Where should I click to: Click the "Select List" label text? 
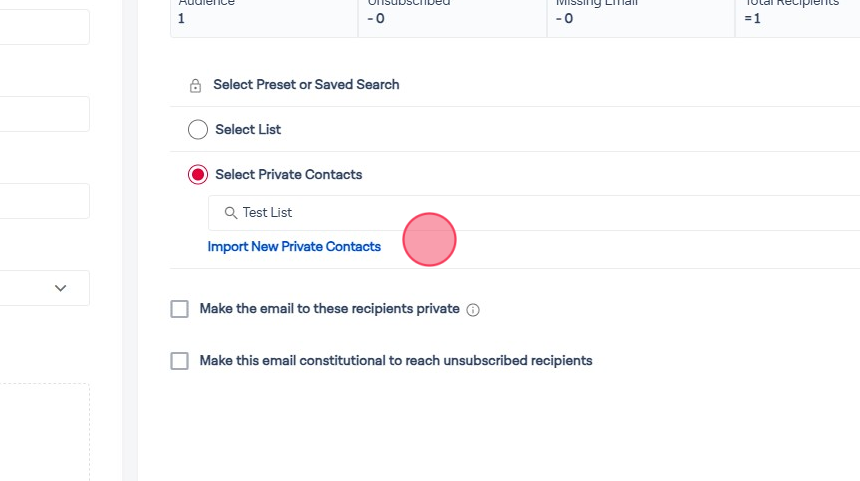pos(248,130)
